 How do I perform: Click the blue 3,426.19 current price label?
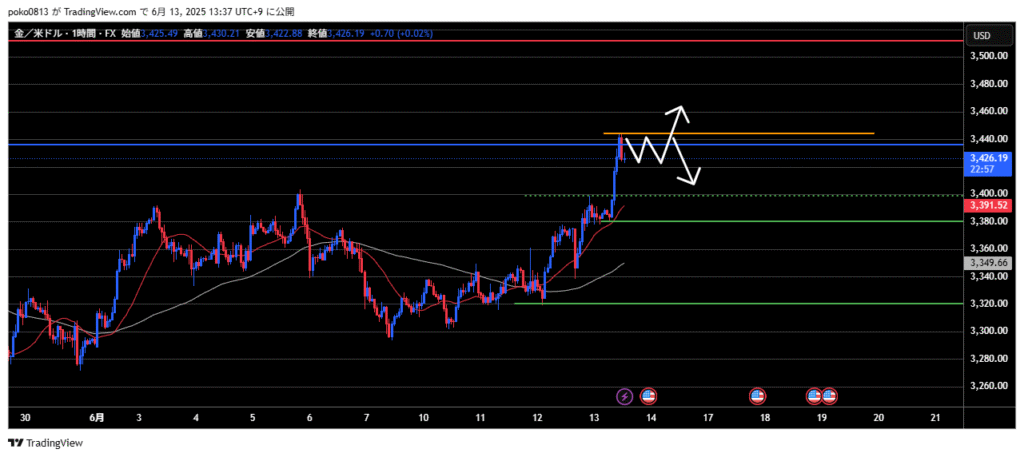[x=986, y=158]
